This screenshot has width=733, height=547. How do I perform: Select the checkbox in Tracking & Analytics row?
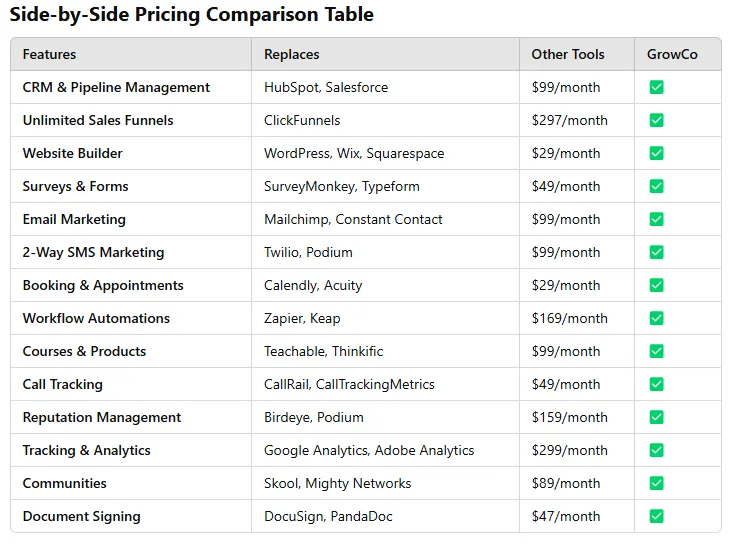pyautogui.click(x=656, y=450)
